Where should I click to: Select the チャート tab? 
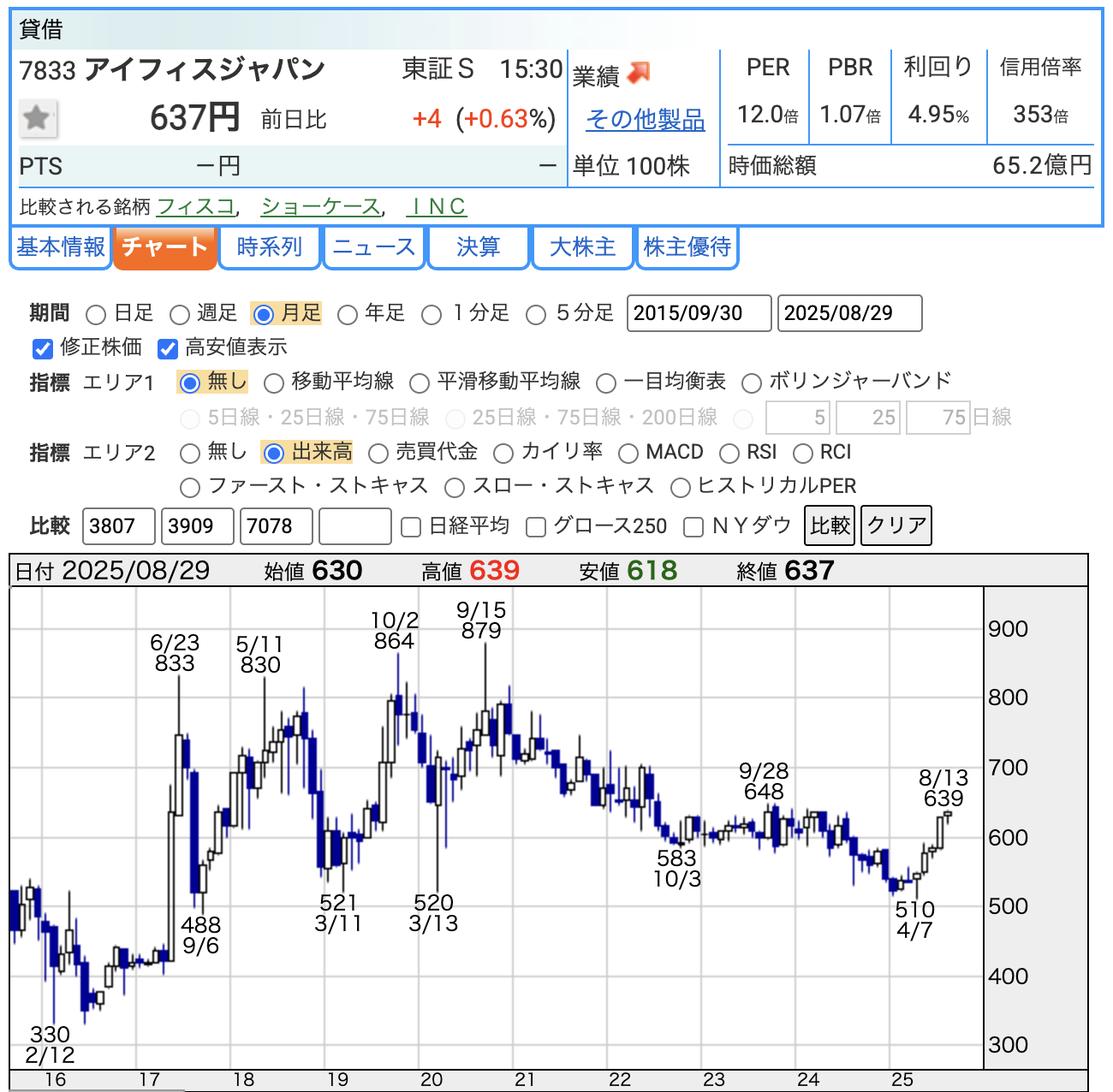click(x=164, y=248)
